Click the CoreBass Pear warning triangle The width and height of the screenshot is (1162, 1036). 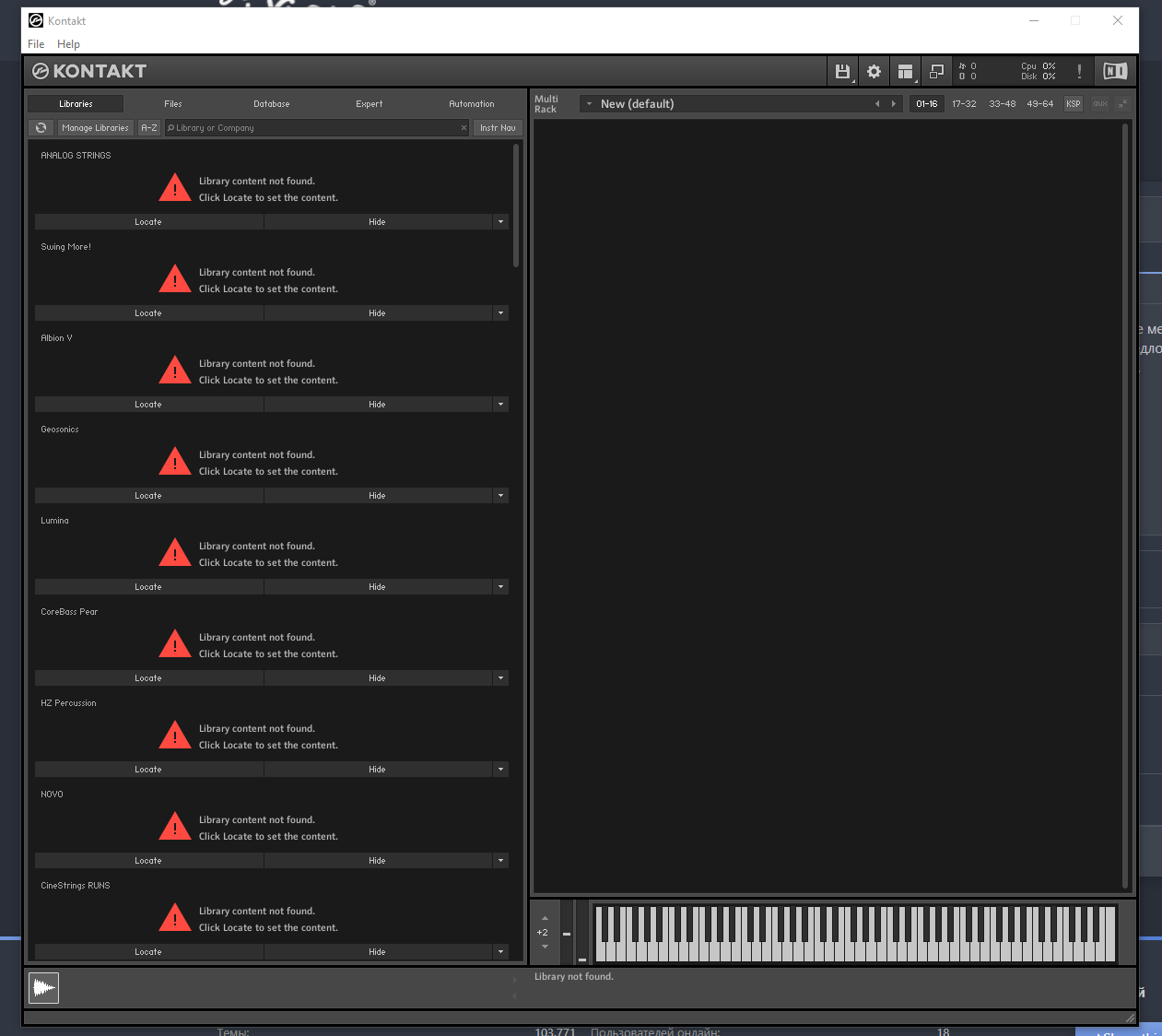[175, 644]
